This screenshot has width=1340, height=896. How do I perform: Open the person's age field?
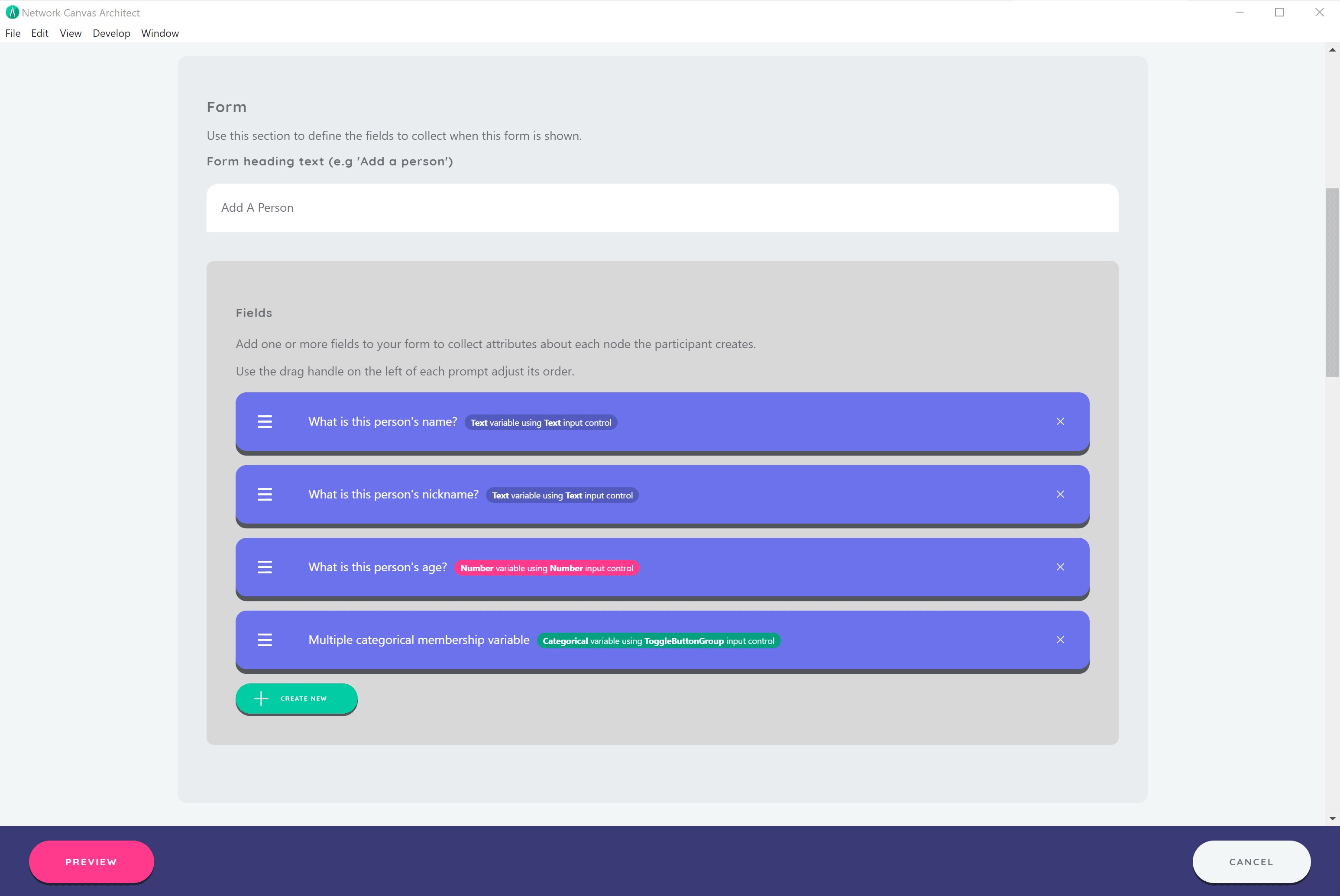(378, 567)
